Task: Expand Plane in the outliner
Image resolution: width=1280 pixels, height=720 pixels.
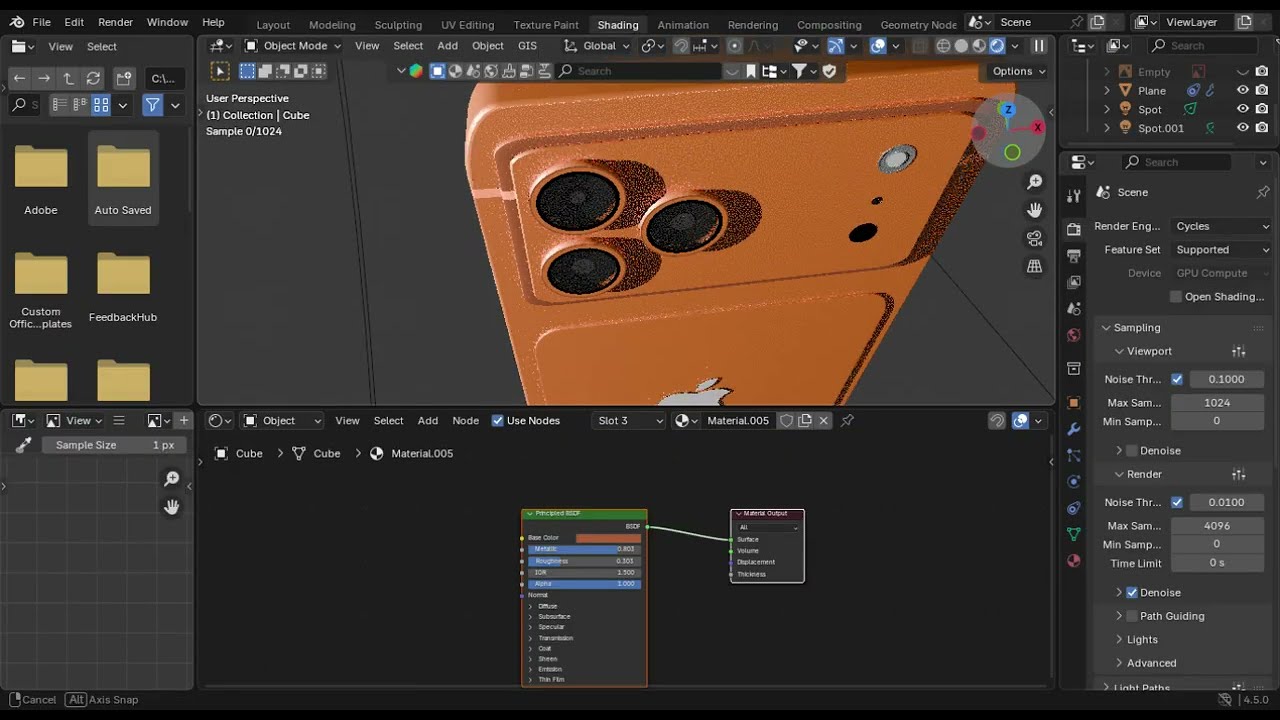Action: [1107, 90]
